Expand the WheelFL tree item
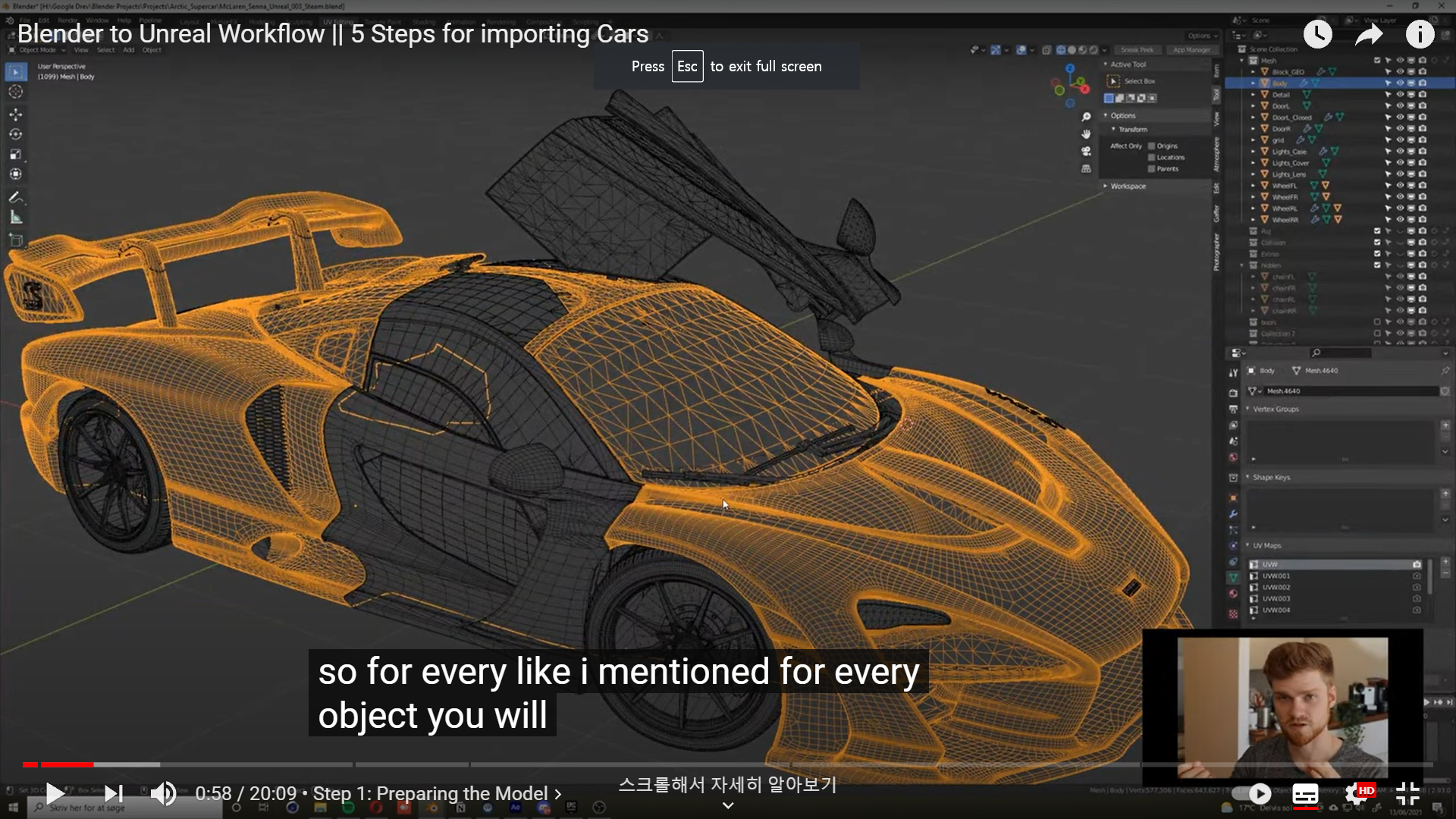The width and height of the screenshot is (1456, 819). coord(1253,186)
